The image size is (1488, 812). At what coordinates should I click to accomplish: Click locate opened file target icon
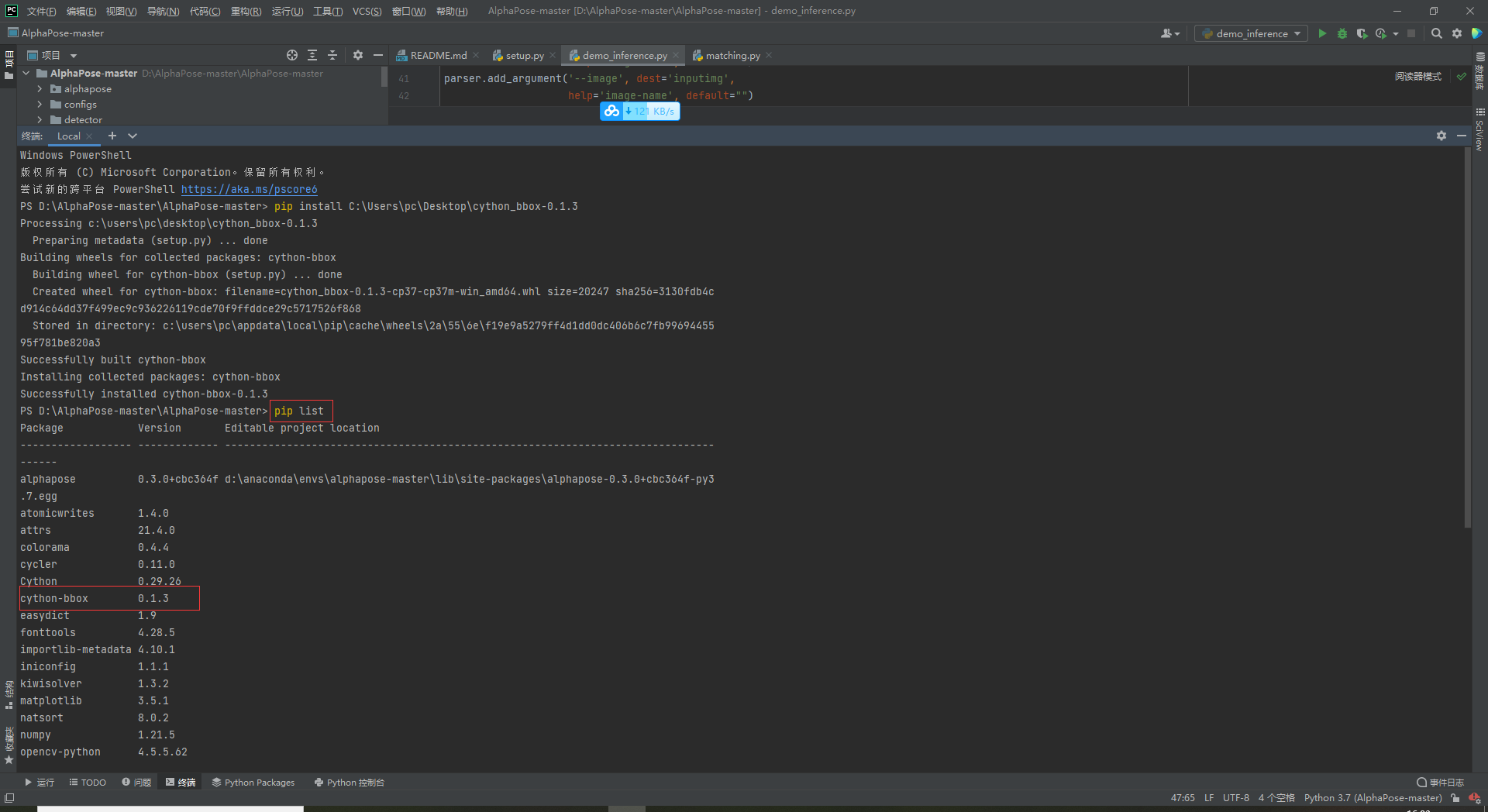[292, 55]
